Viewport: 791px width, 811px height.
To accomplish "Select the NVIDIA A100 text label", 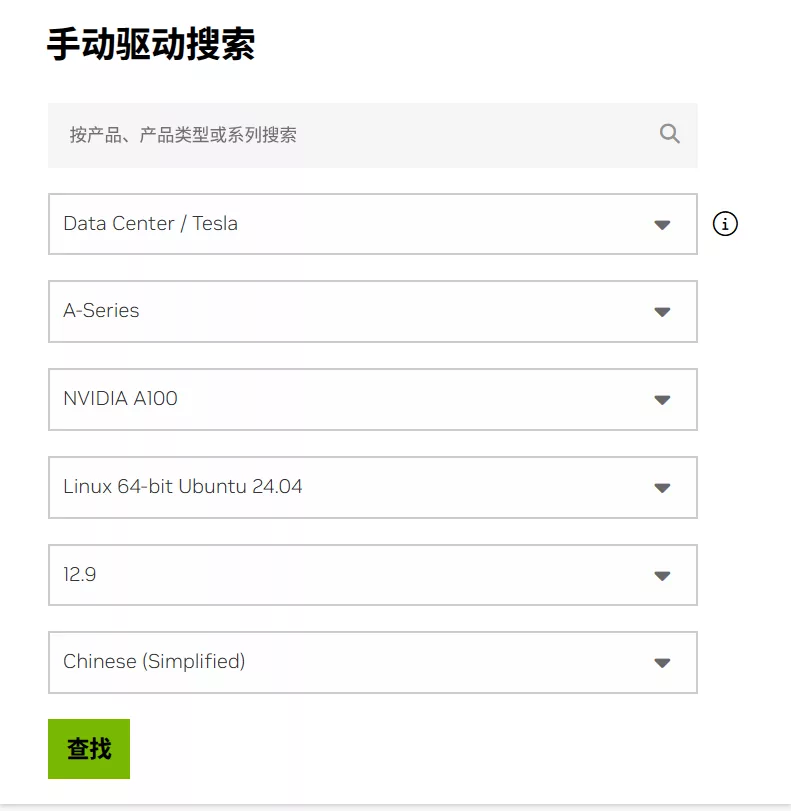I will pyautogui.click(x=120, y=399).
